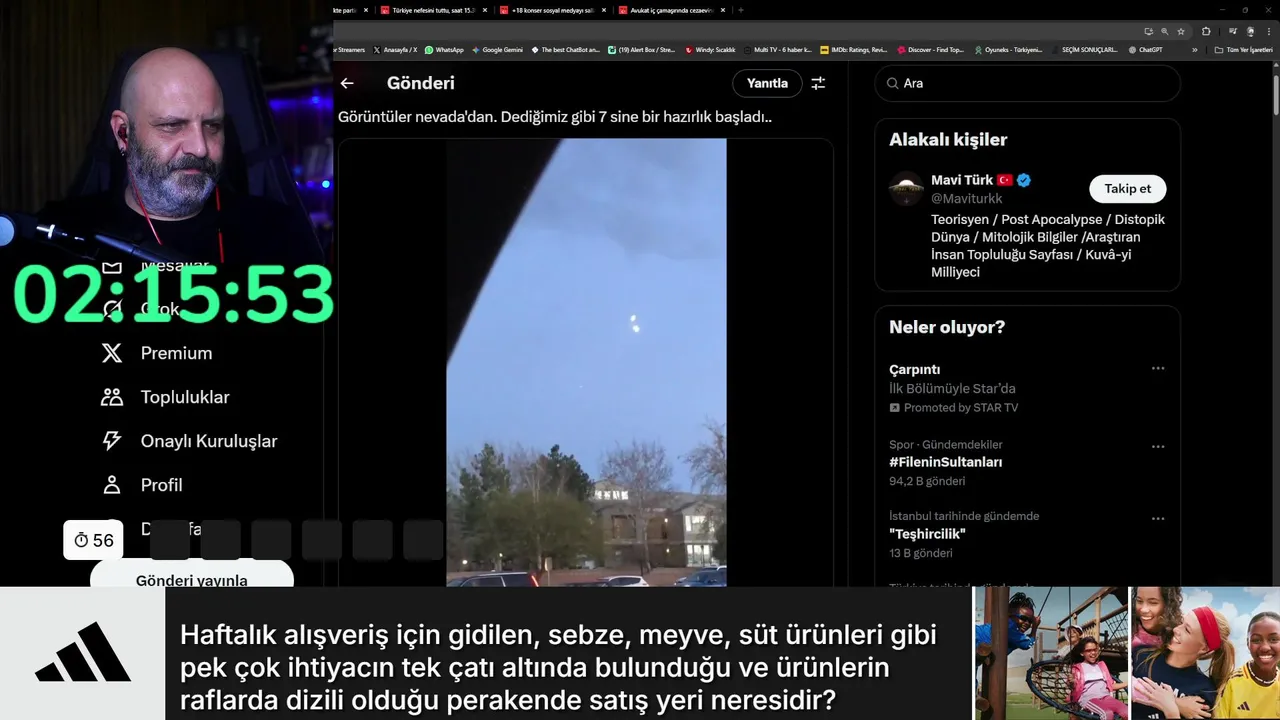Viewport: 1280px width, 720px height.
Task: Click the Görüntüler nevada'dan post text
Action: (555, 116)
